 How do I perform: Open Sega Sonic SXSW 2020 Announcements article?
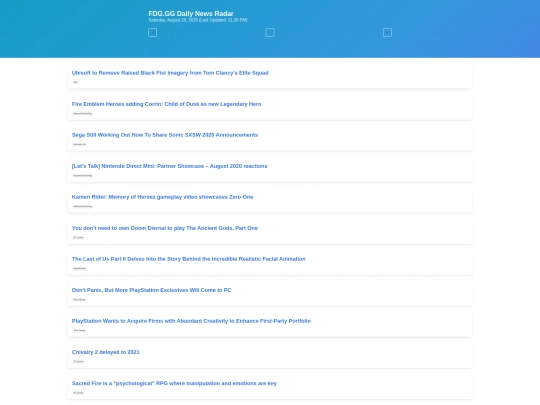165,135
